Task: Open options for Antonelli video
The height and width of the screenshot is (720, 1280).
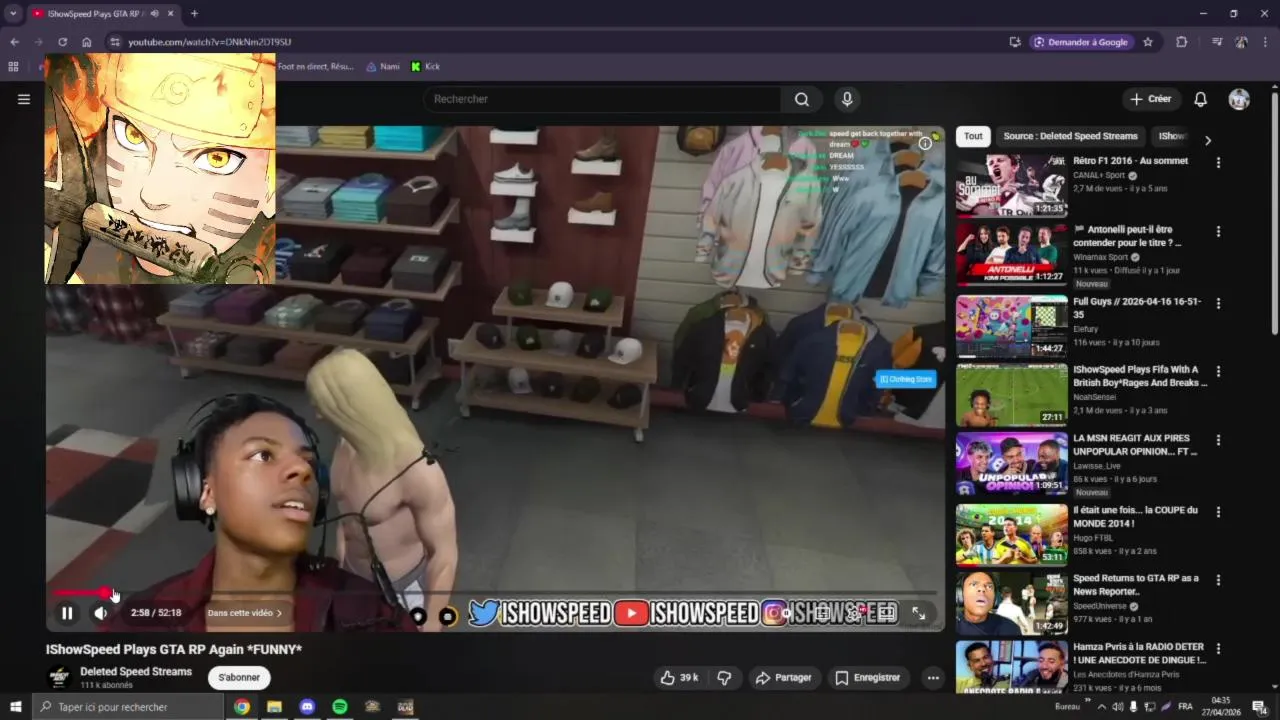Action: coord(1218,232)
